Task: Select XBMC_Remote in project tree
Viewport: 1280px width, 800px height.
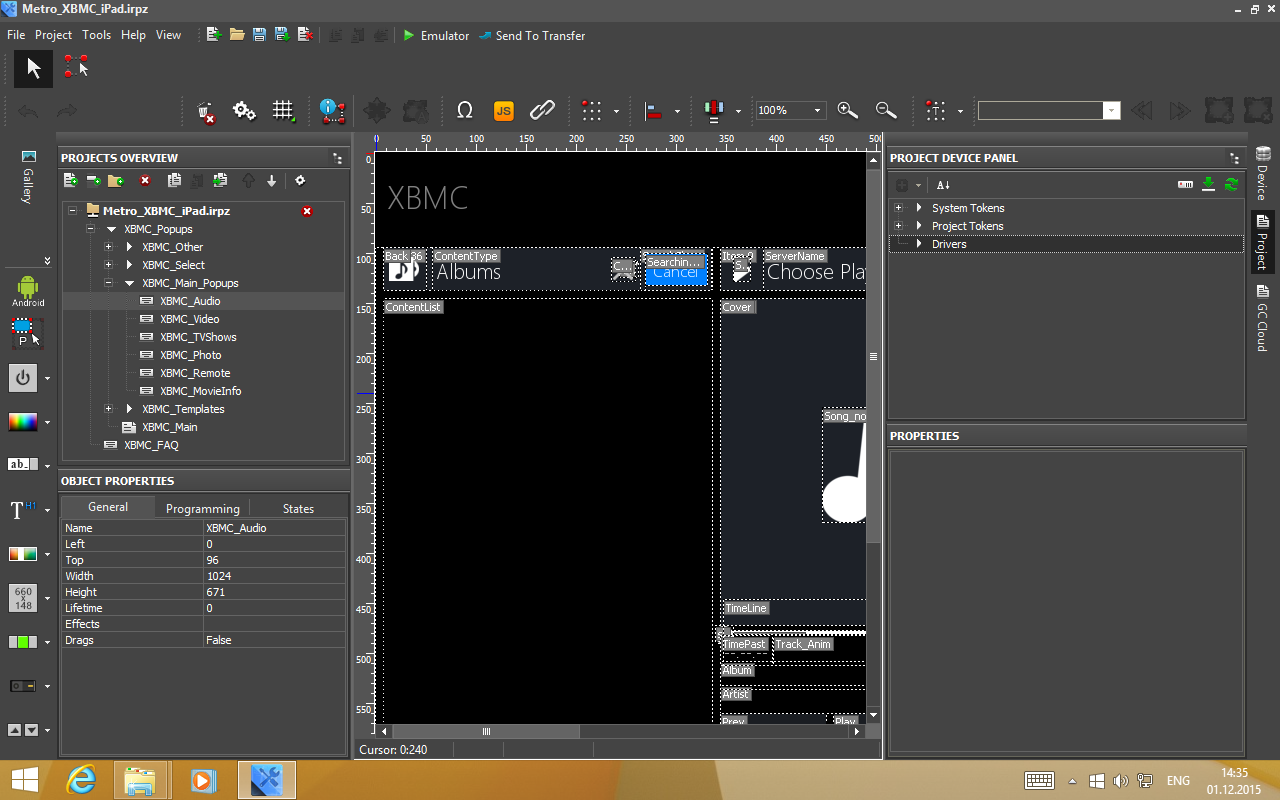Action: click(x=195, y=373)
